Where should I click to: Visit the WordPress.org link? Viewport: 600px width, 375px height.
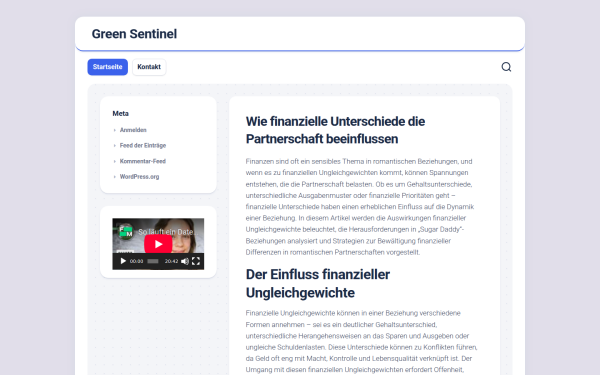point(139,177)
